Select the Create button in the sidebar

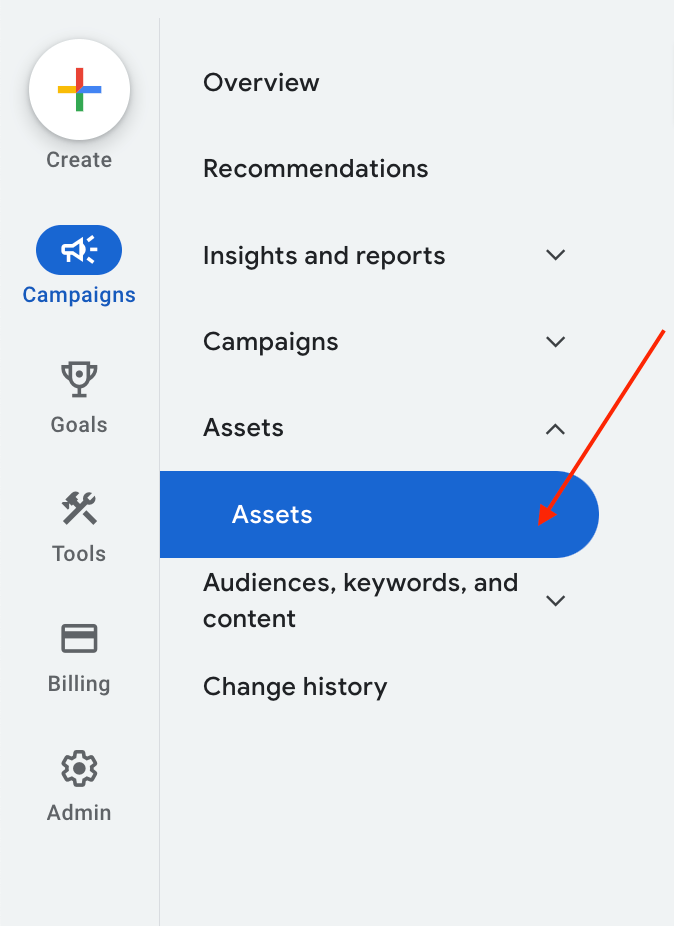tap(79, 105)
